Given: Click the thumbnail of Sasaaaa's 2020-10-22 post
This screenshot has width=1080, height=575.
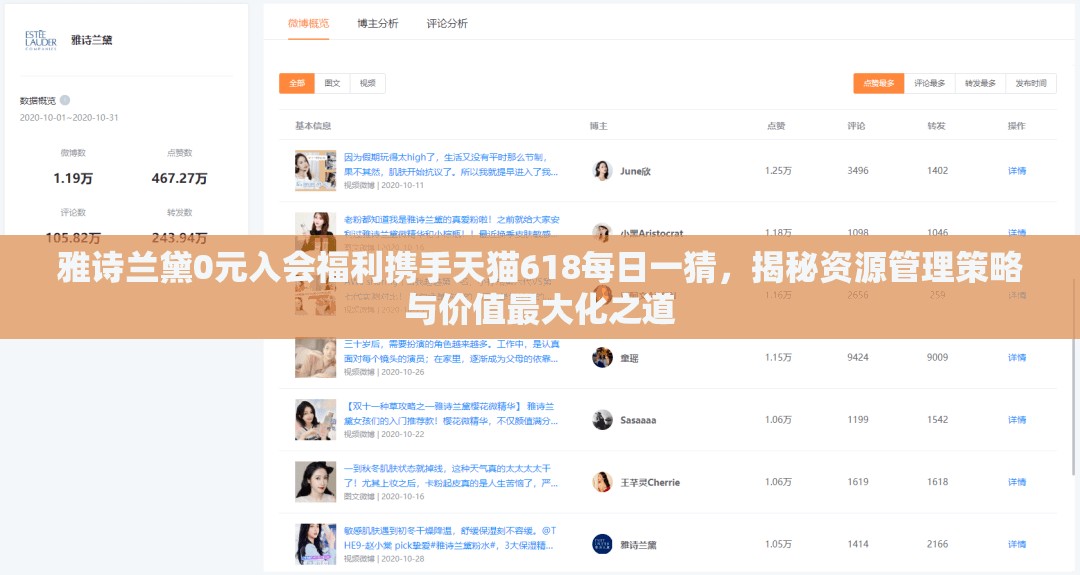Looking at the screenshot, I should point(315,419).
